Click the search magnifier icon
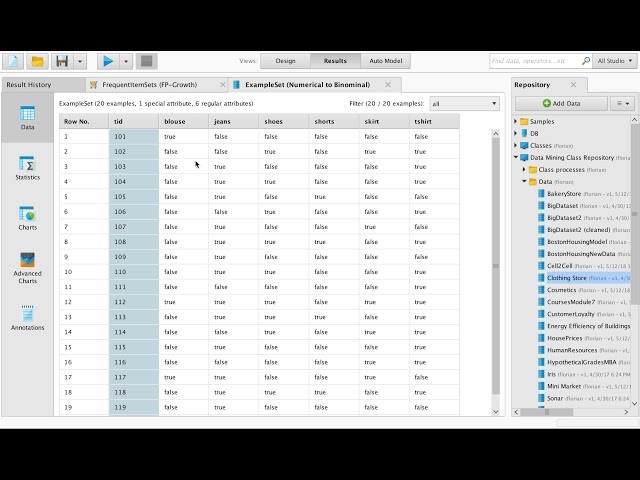This screenshot has height=480, width=640. pyautogui.click(x=586, y=61)
